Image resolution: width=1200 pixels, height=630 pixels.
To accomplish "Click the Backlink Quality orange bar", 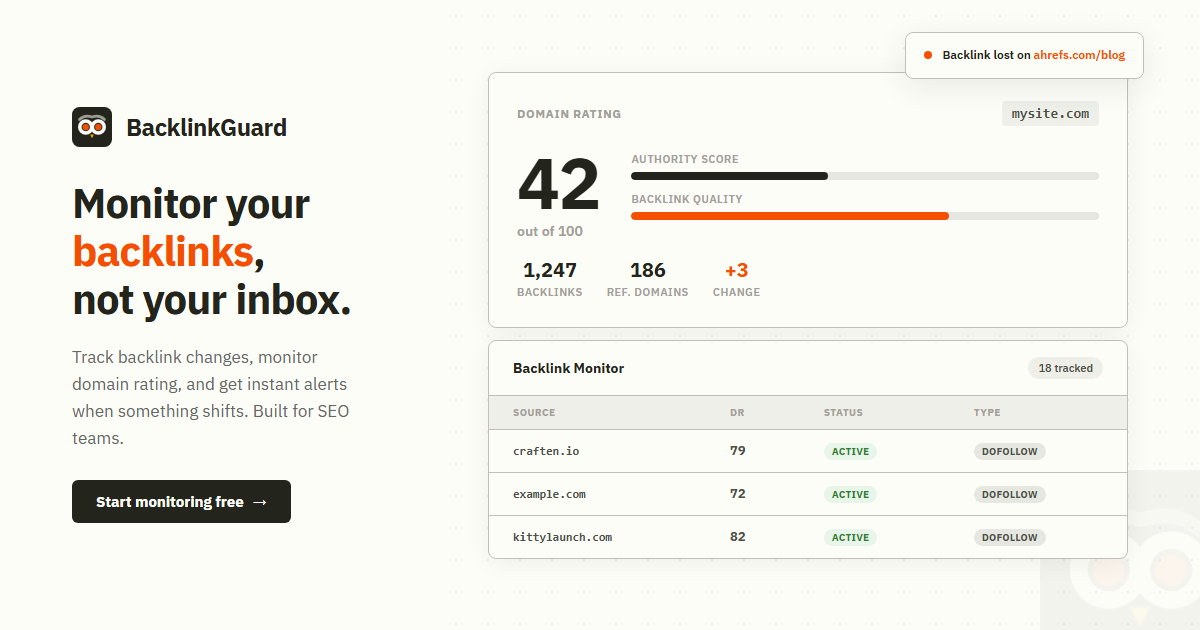I will [x=790, y=216].
